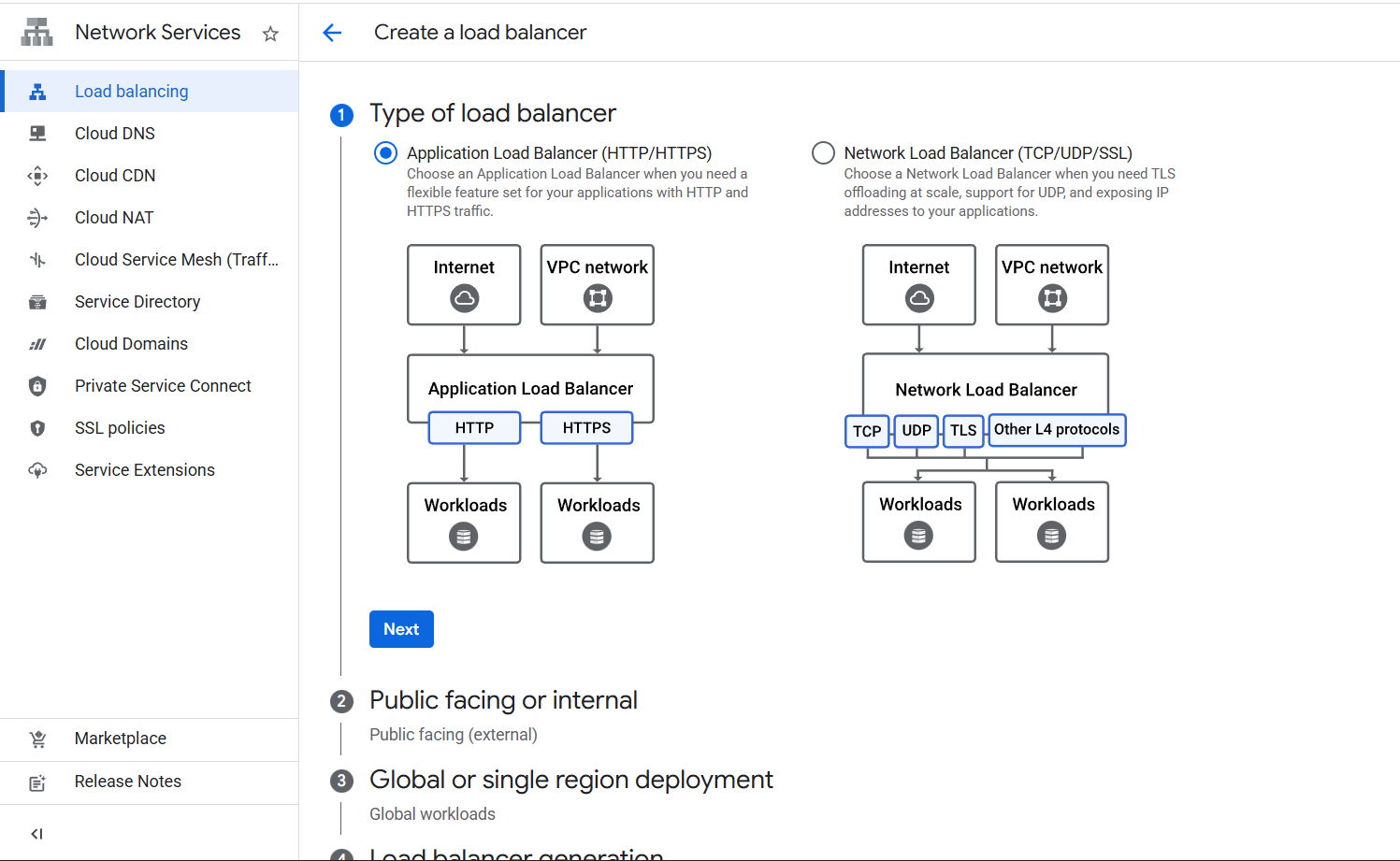This screenshot has width=1400, height=861.
Task: Click the Cloud NAT sidebar icon
Action: coord(37,218)
